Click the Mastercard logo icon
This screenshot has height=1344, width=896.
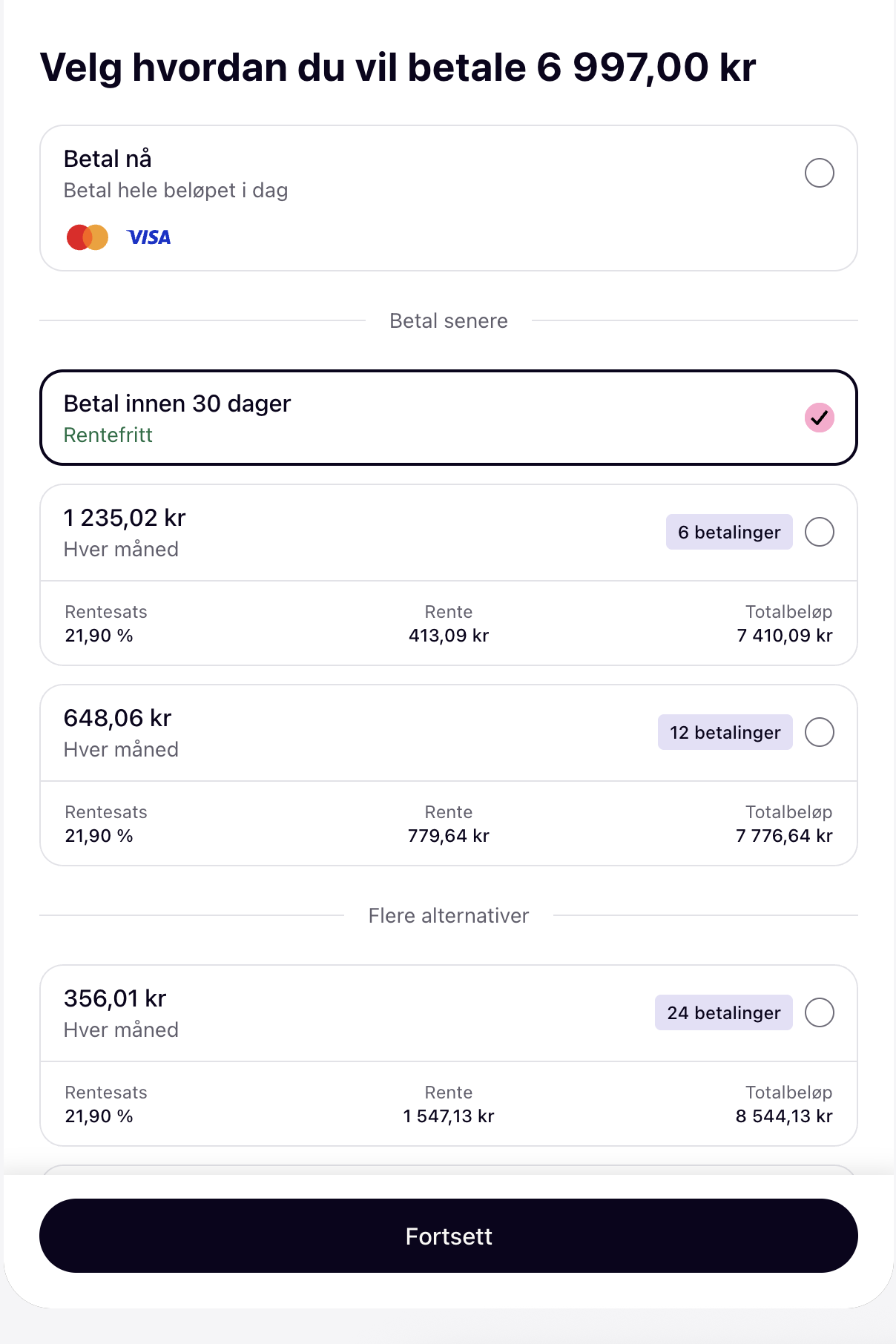[x=88, y=237]
